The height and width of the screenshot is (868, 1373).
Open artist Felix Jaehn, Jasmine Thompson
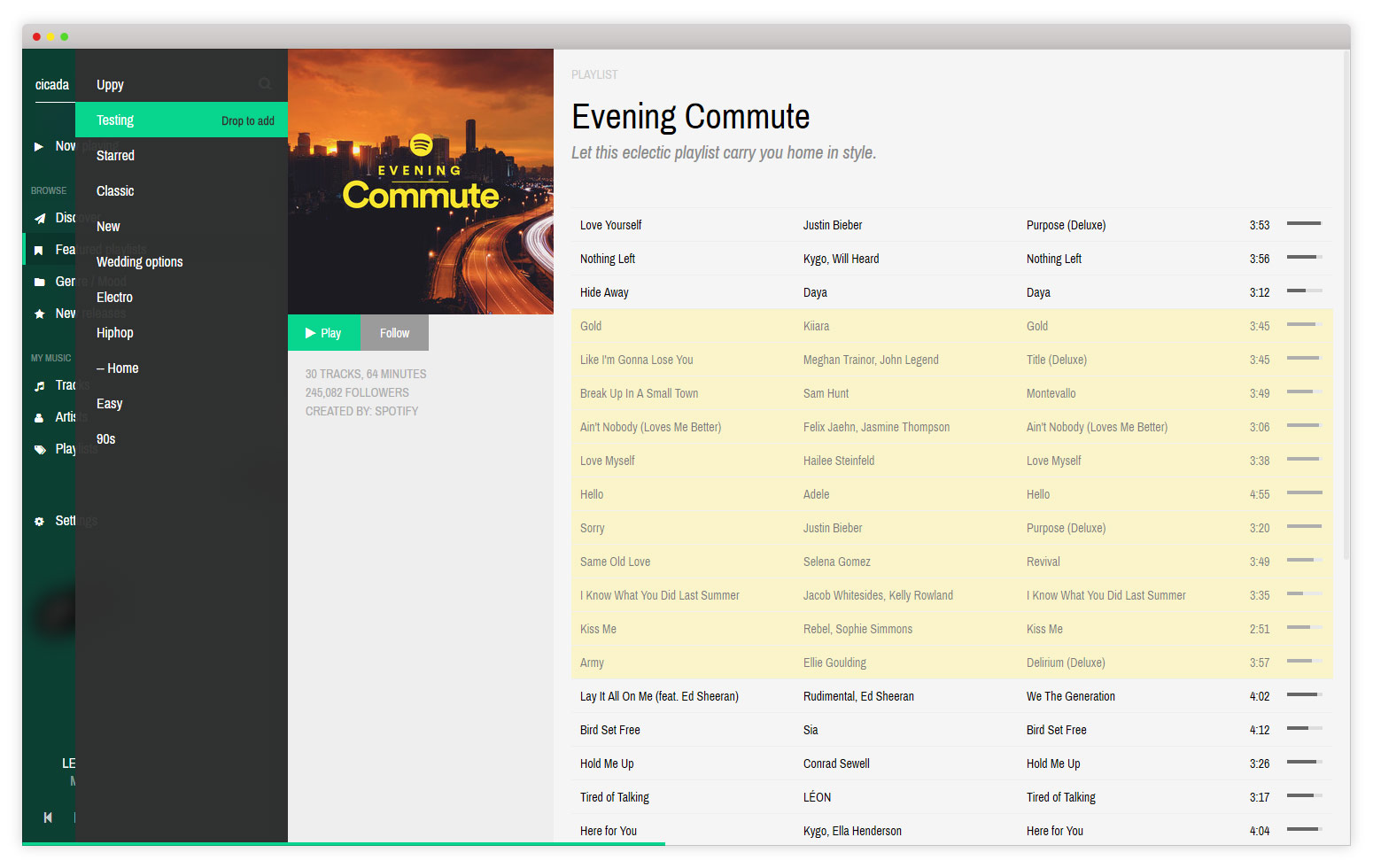[877, 427]
